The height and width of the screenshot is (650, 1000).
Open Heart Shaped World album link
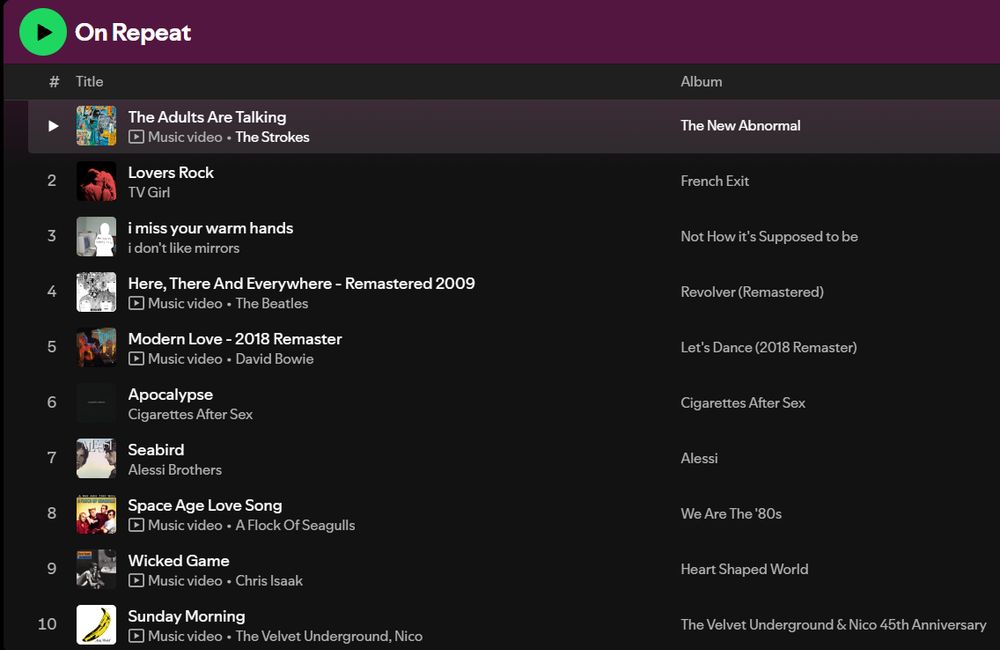(x=744, y=569)
